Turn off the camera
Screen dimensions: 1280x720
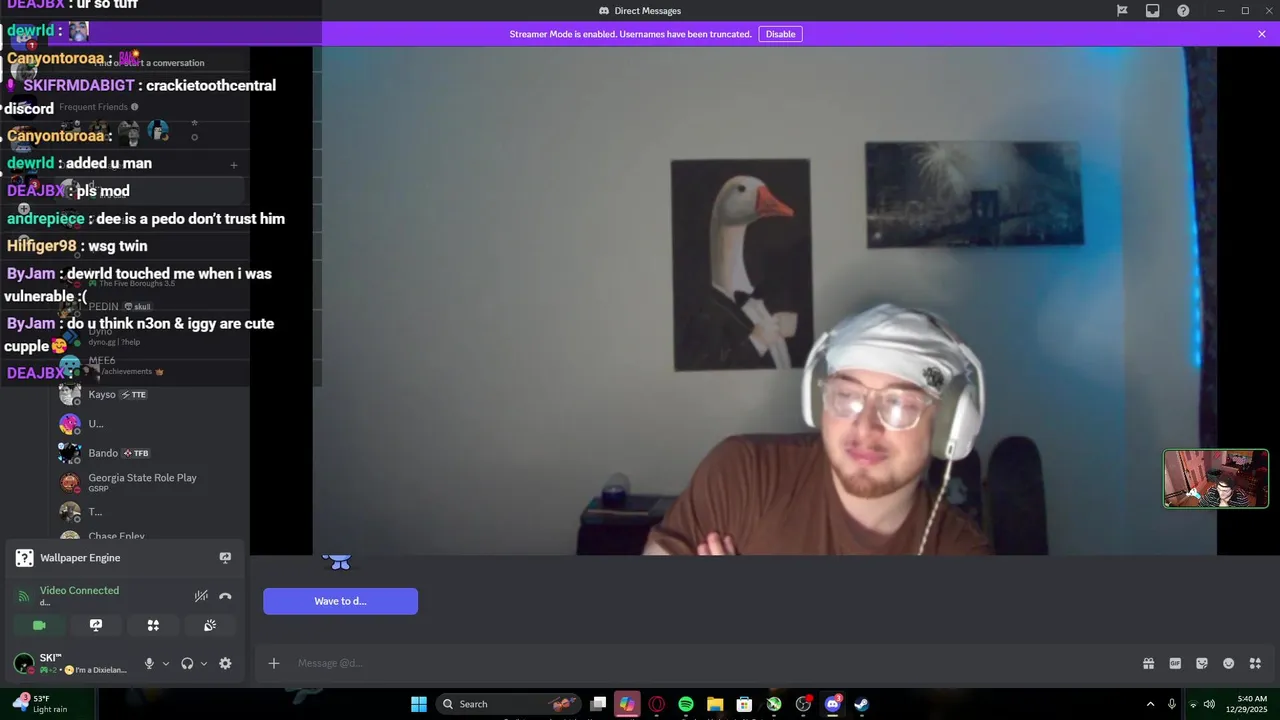(x=39, y=625)
